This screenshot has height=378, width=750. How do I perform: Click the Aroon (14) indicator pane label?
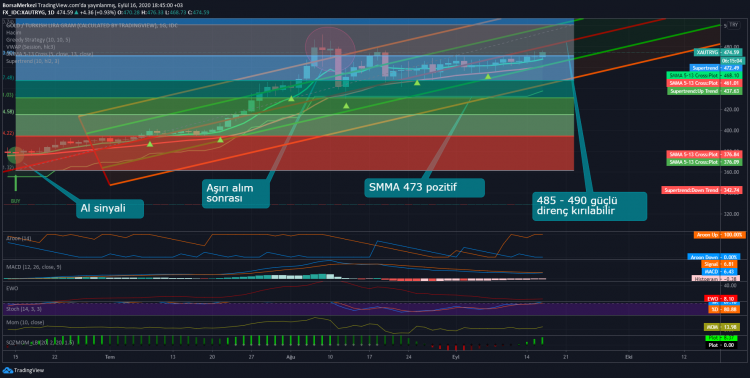19,238
